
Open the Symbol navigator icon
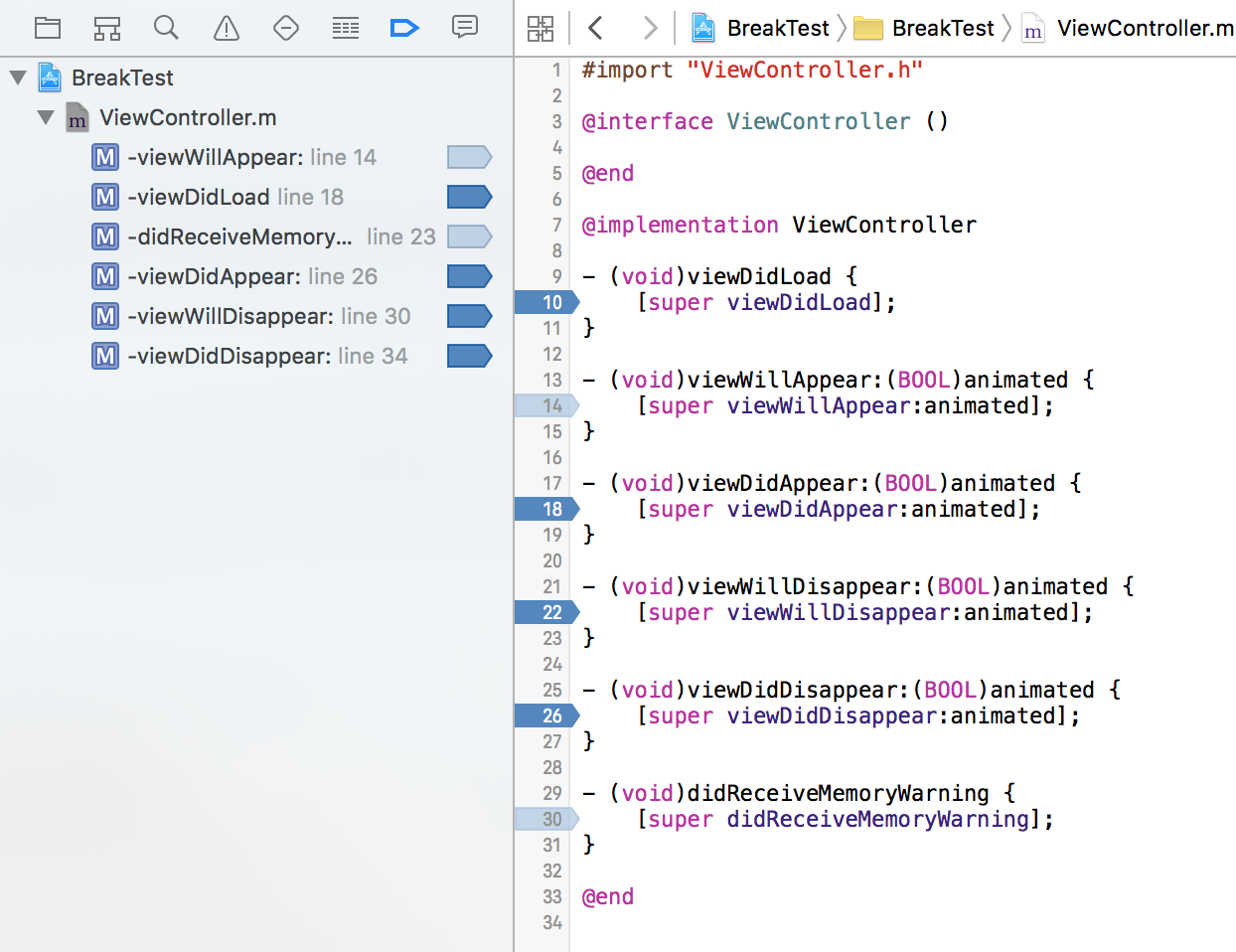tap(107, 28)
